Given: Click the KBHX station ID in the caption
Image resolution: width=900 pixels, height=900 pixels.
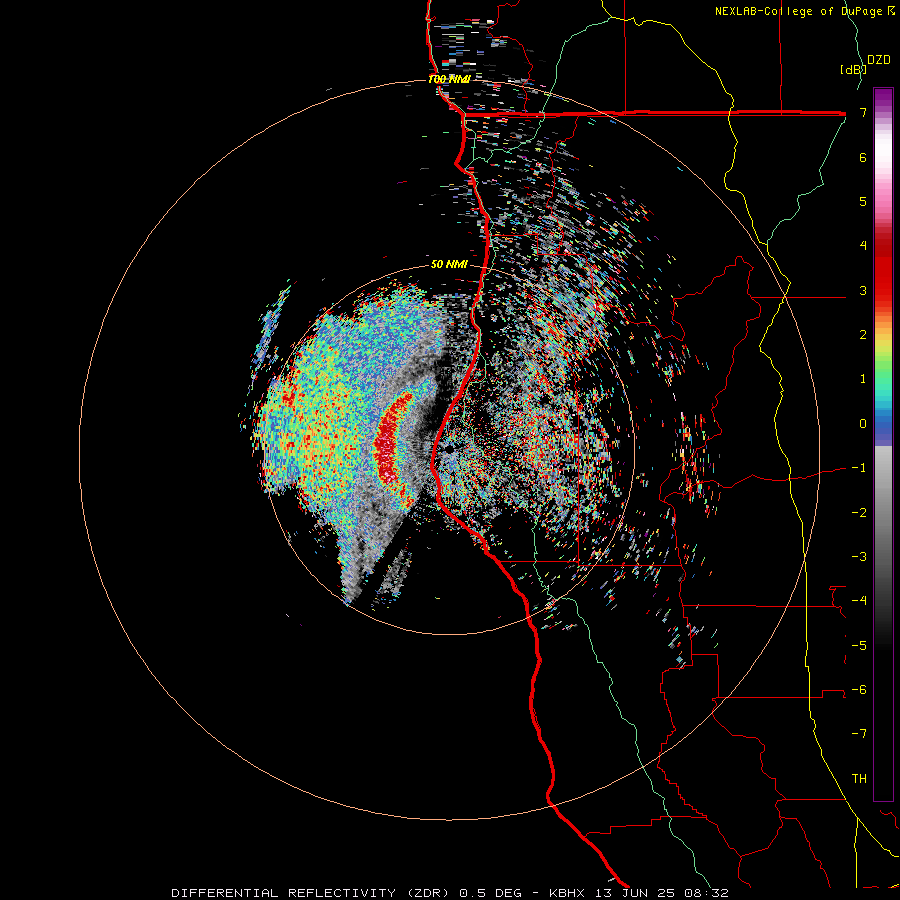Looking at the screenshot, I should click(x=567, y=893).
